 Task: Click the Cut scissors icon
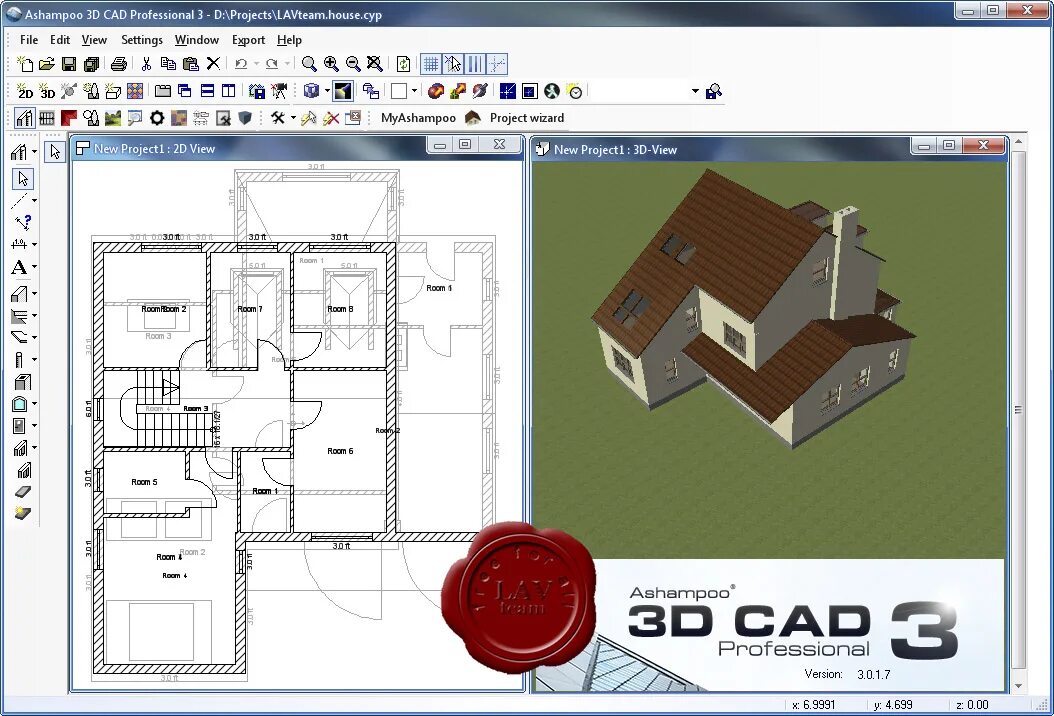(x=146, y=64)
